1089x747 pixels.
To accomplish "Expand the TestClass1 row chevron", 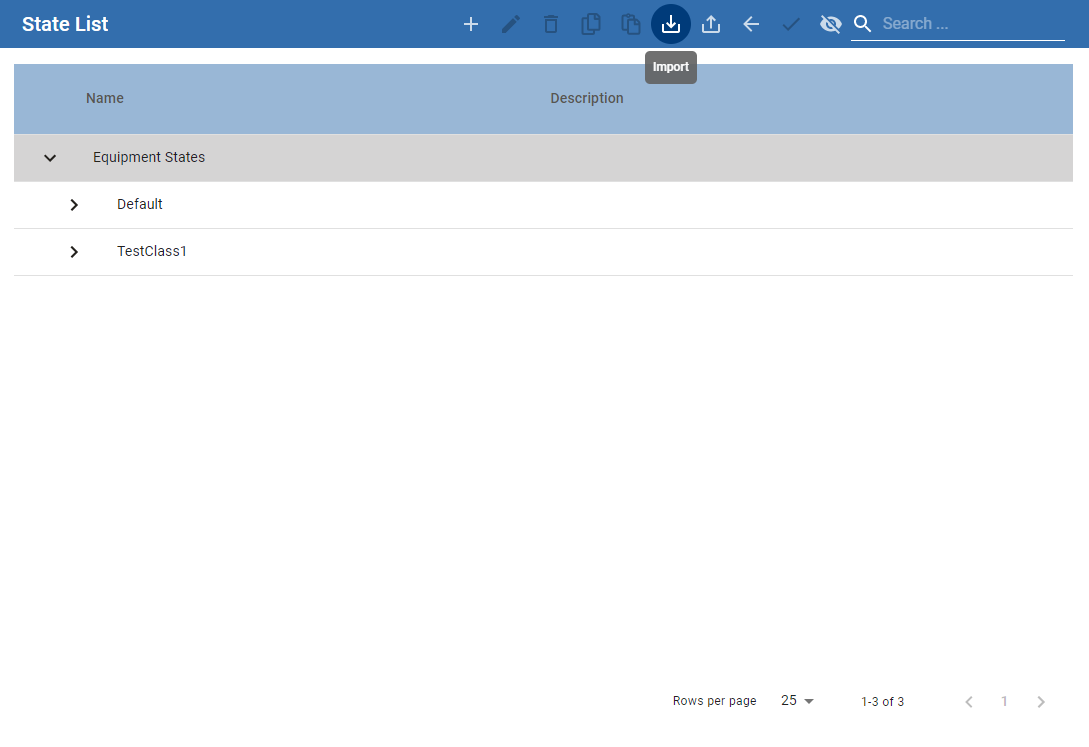I will point(74,252).
